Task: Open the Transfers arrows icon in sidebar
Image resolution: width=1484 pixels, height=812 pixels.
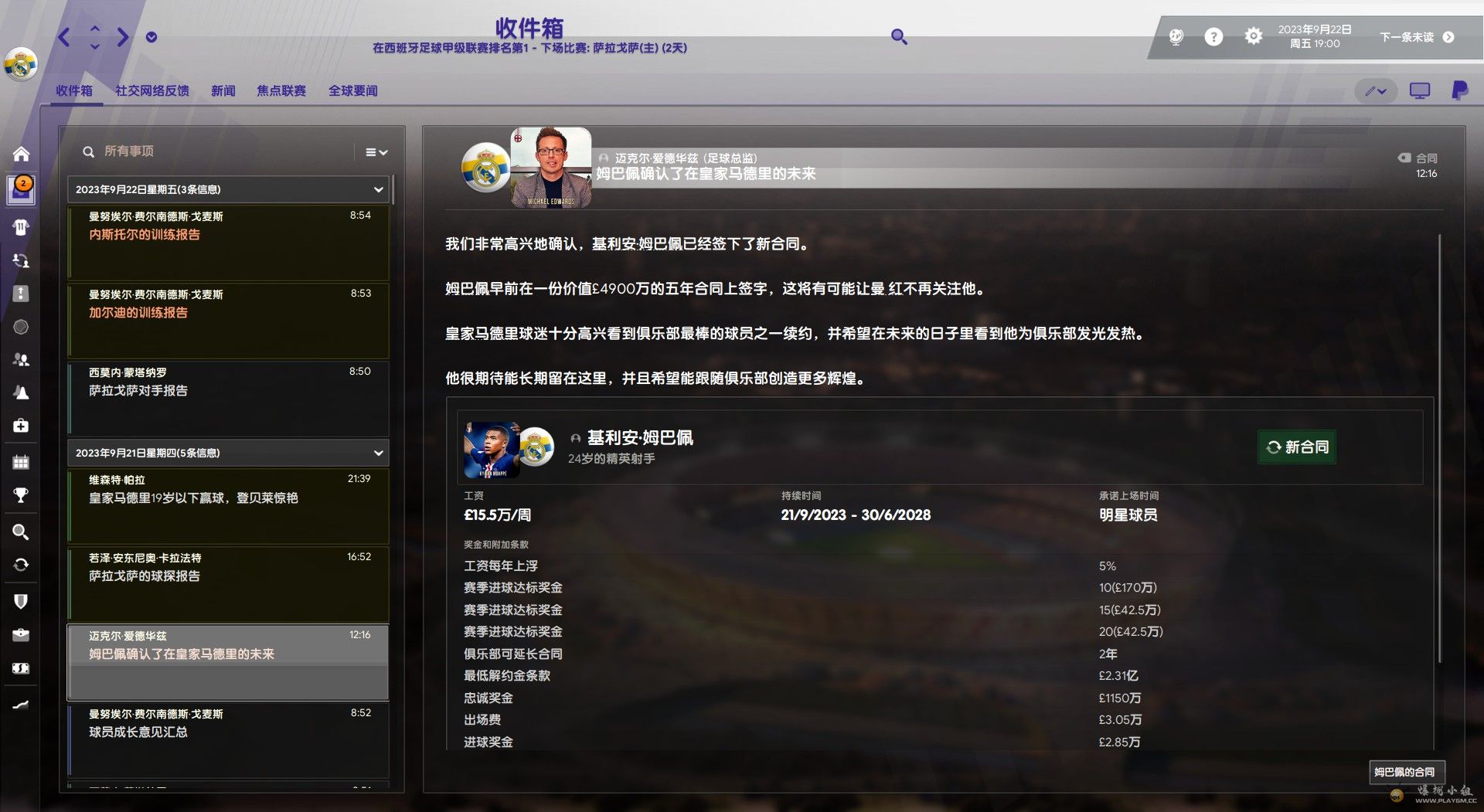Action: [x=21, y=565]
